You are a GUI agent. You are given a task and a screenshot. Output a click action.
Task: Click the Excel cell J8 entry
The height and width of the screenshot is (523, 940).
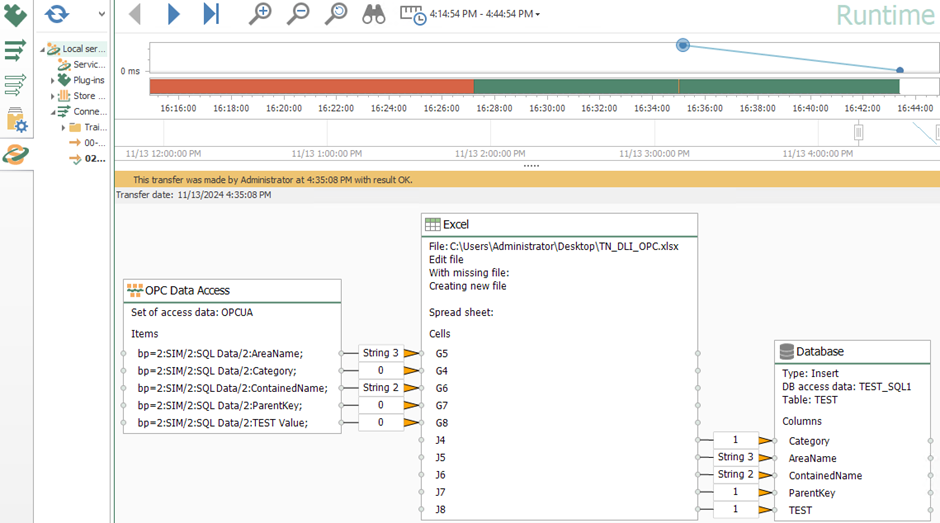(x=440, y=509)
